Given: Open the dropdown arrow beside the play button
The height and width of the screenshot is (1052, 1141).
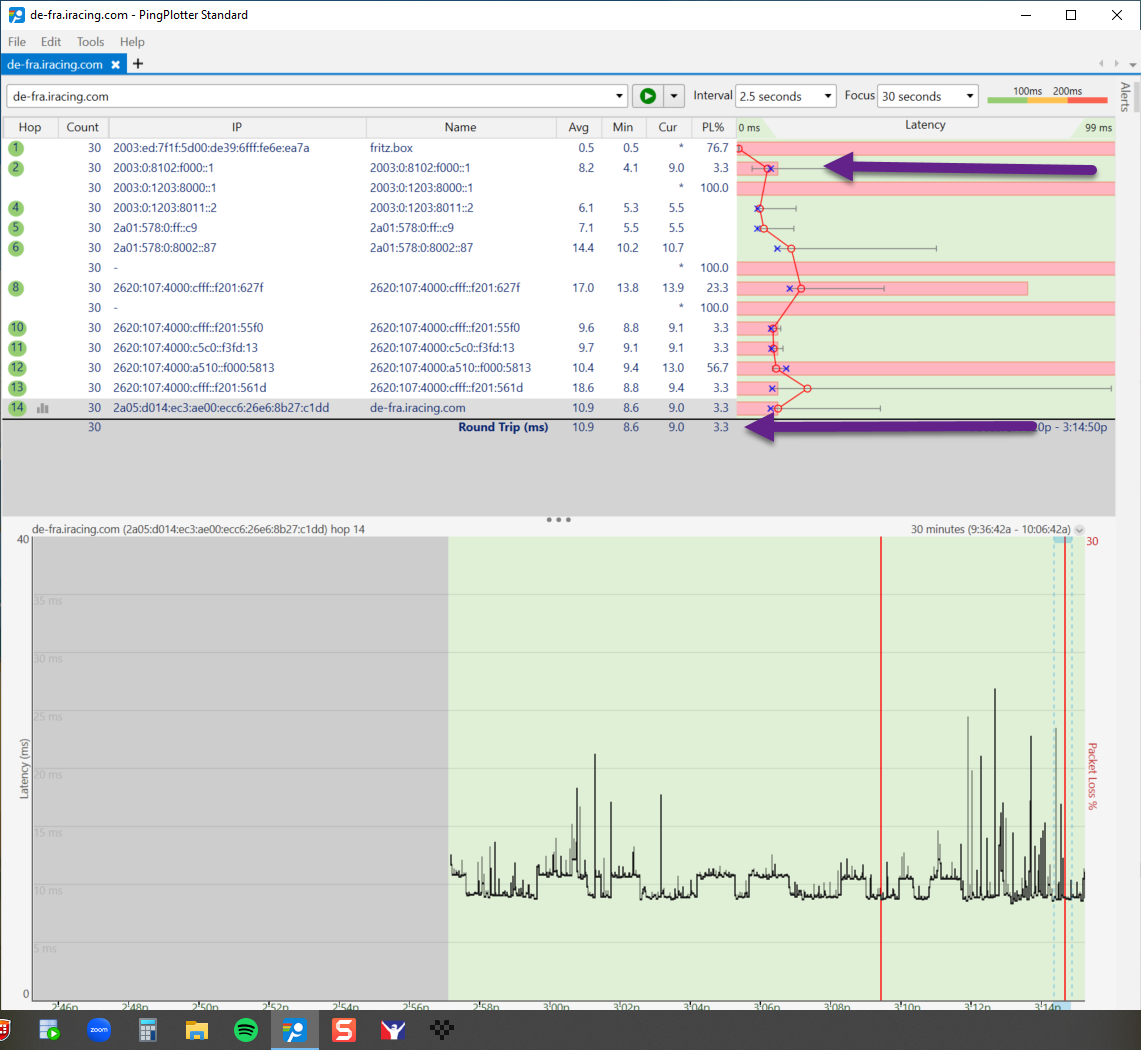Looking at the screenshot, I should pyautogui.click(x=674, y=96).
